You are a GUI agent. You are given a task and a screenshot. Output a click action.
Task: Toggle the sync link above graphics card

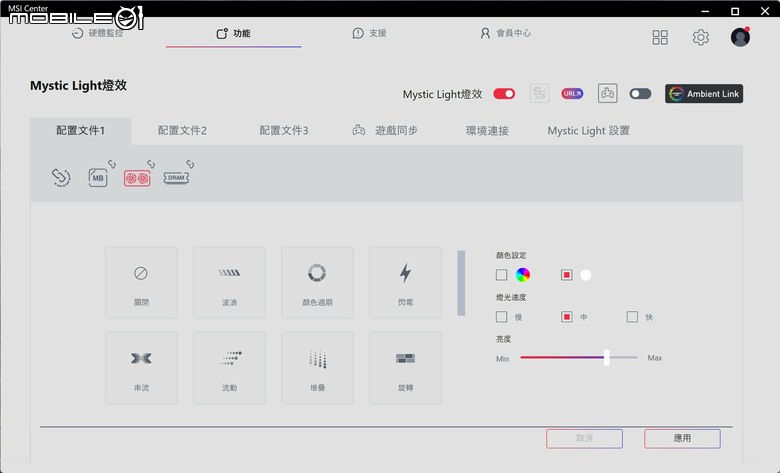click(151, 164)
